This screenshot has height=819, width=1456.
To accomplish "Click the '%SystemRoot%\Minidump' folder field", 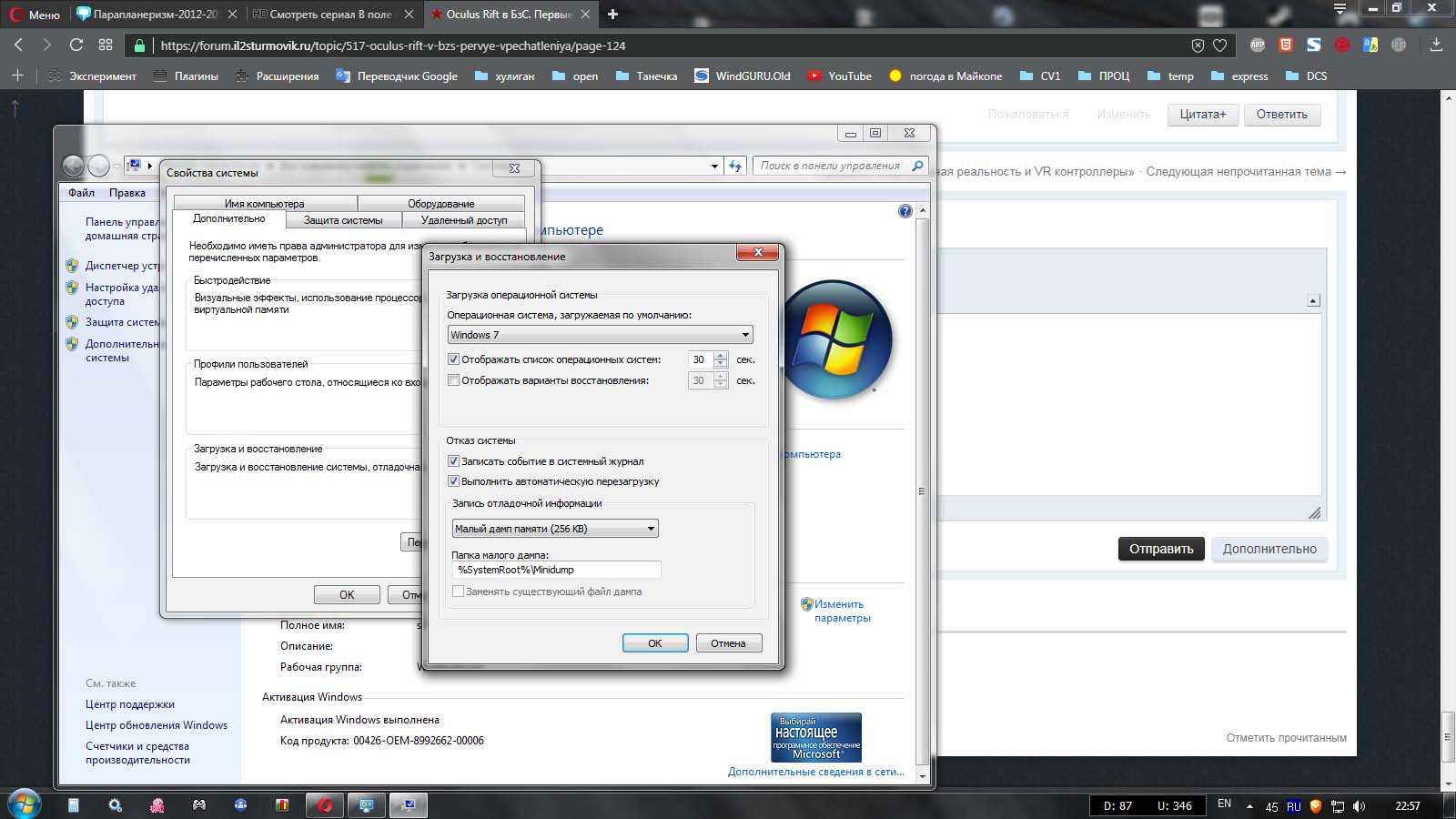I will (555, 570).
